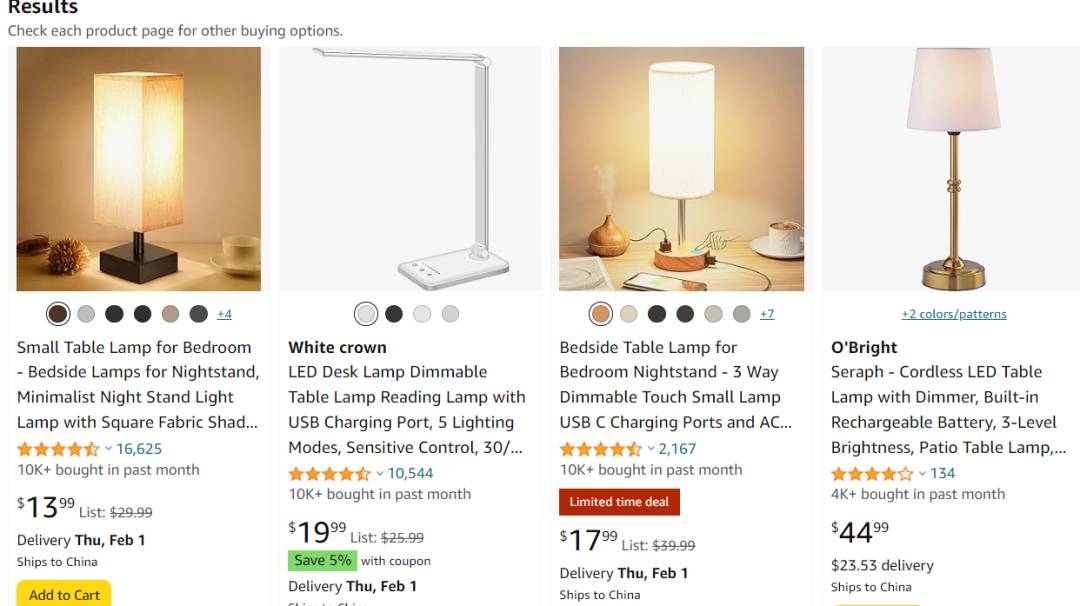The image size is (1080, 606).
Task: Pick the beige swatch under the dimmable touch lamp
Action: (x=629, y=314)
